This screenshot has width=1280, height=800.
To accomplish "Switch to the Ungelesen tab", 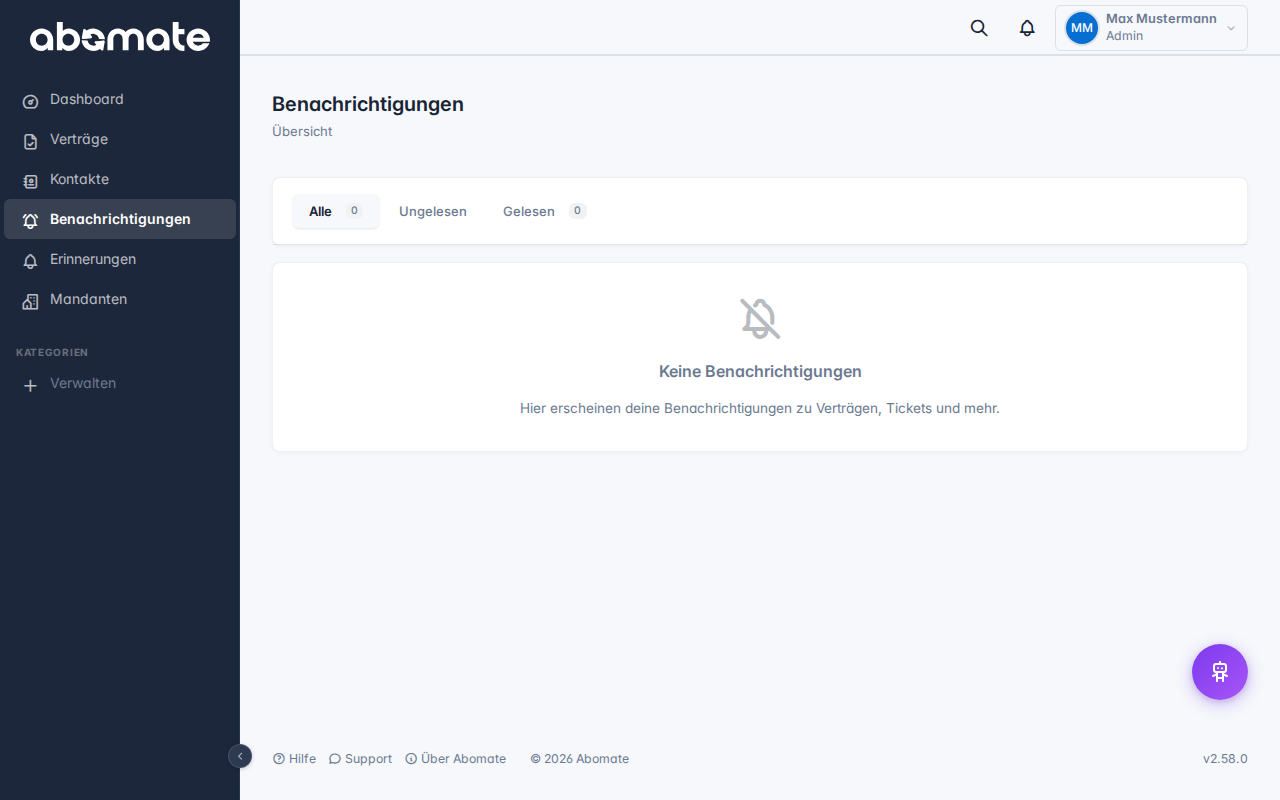I will 432,211.
